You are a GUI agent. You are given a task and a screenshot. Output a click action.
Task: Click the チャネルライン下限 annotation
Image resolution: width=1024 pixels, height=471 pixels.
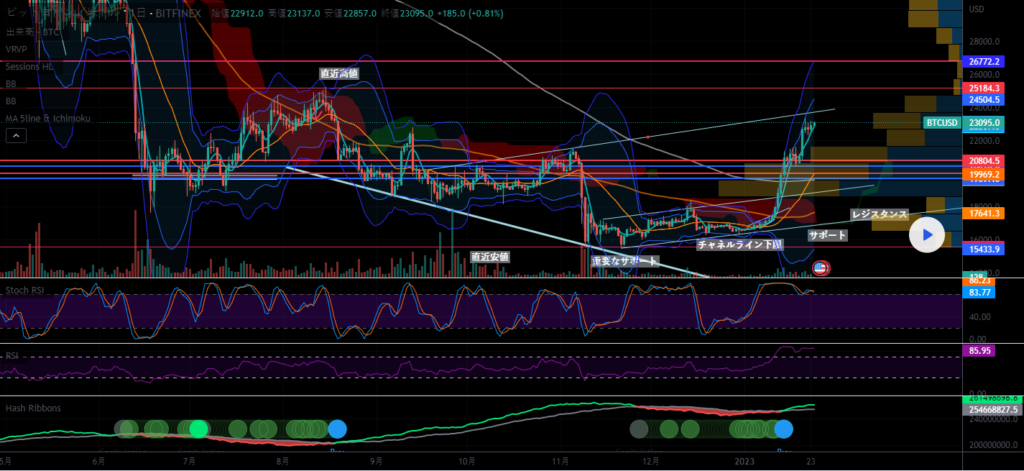coord(739,244)
